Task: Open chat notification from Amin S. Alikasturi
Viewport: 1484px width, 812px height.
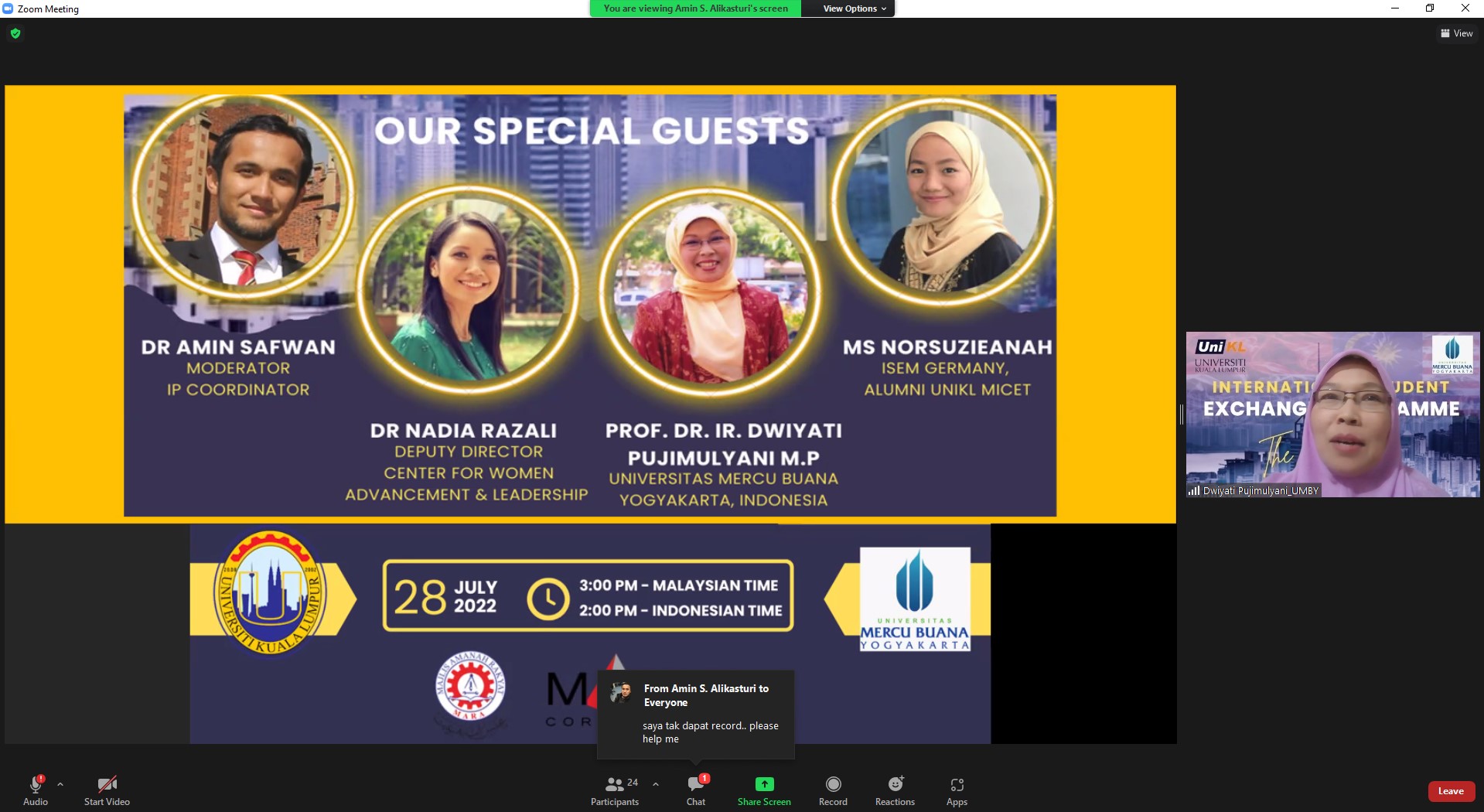Action: (x=696, y=714)
